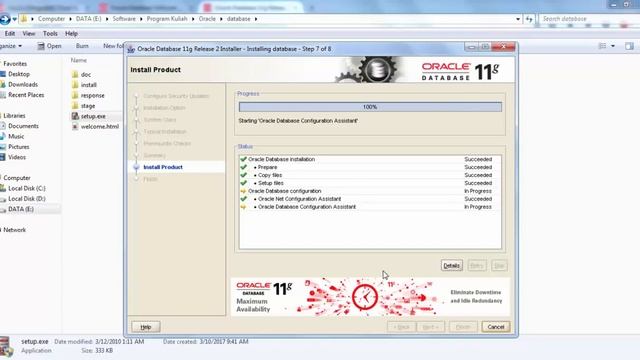Image resolution: width=640 pixels, height=360 pixels.
Task: Click Program Kuliah in the breadcrumb
Action: pos(167,19)
